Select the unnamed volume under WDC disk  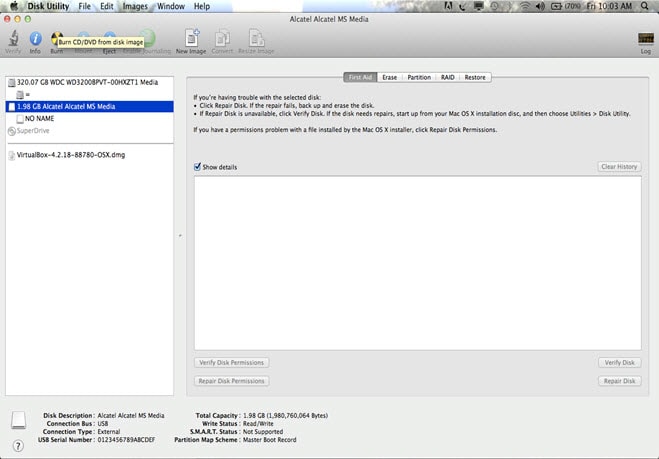tap(90, 95)
